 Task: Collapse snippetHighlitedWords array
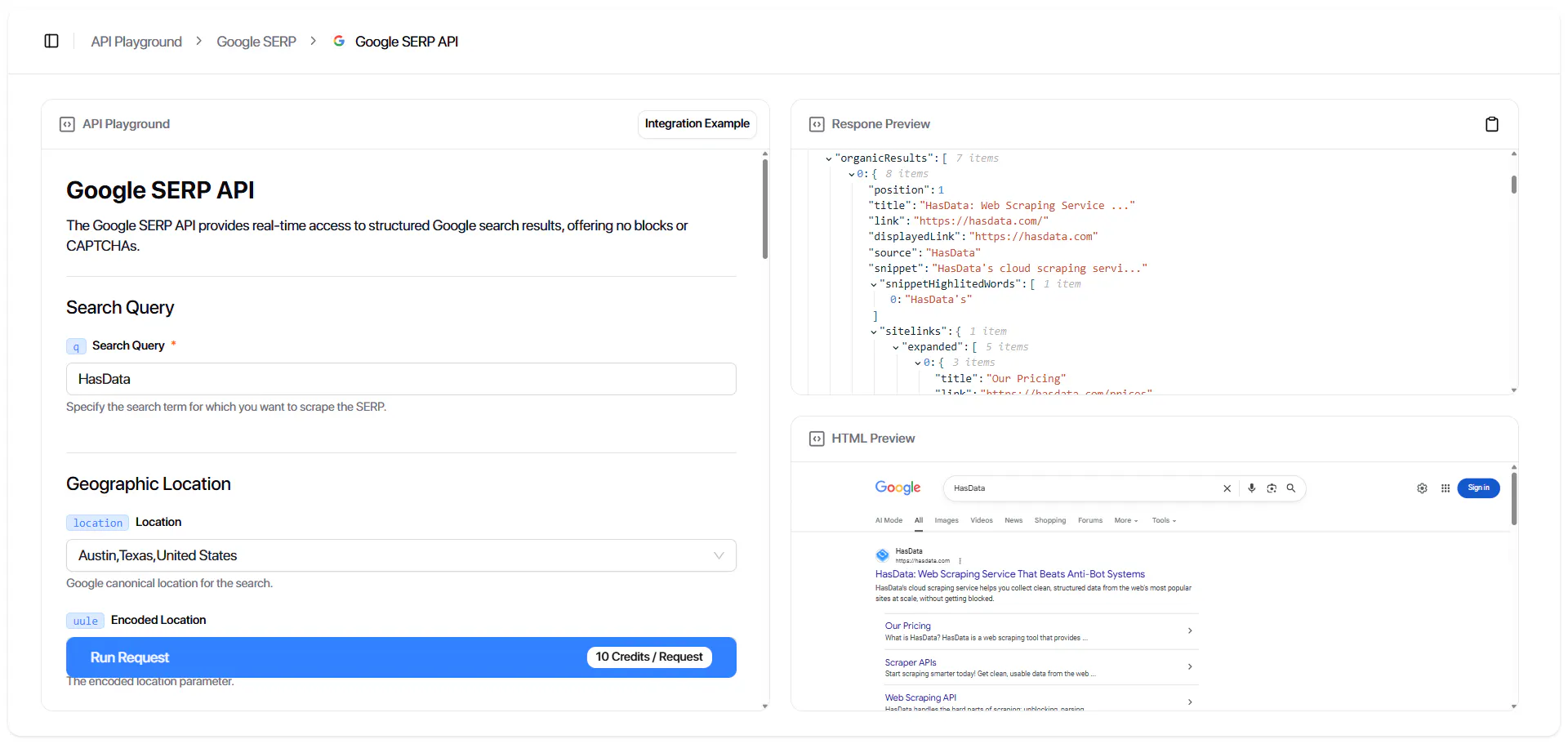[874, 285]
